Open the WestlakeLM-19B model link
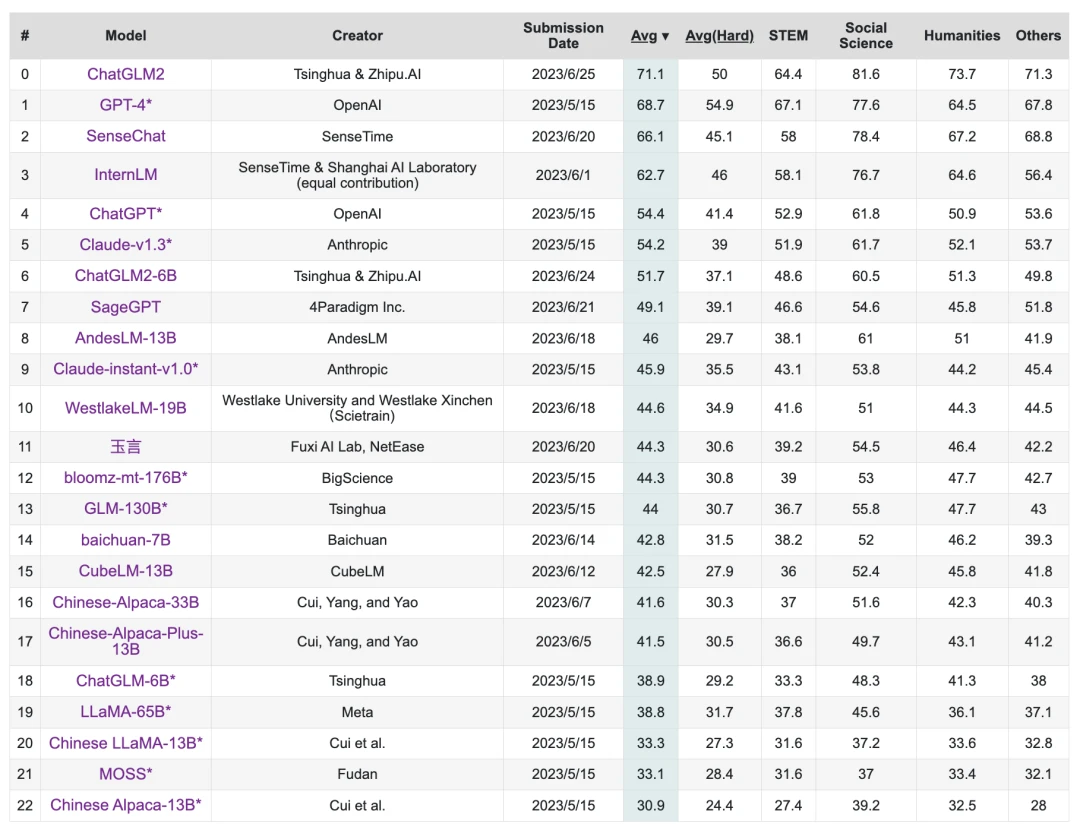 coord(125,408)
